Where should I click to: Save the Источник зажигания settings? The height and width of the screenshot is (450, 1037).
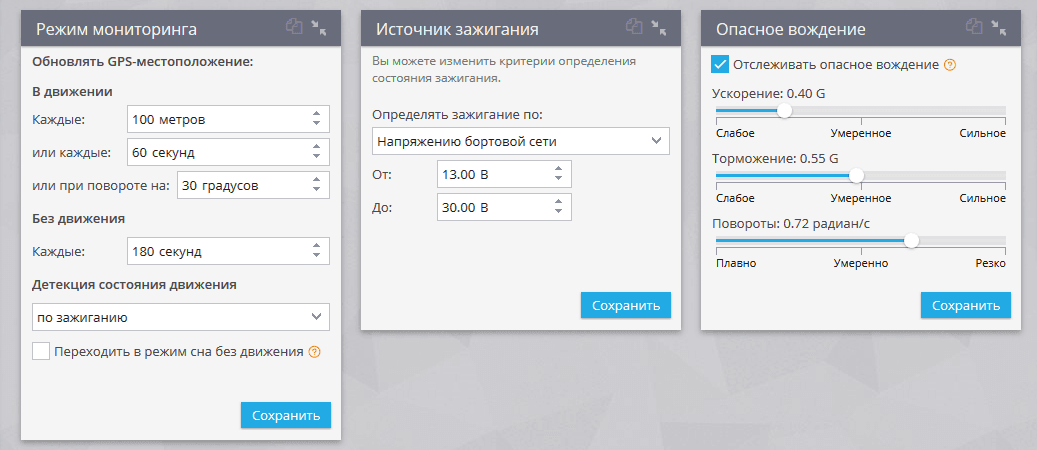(626, 305)
